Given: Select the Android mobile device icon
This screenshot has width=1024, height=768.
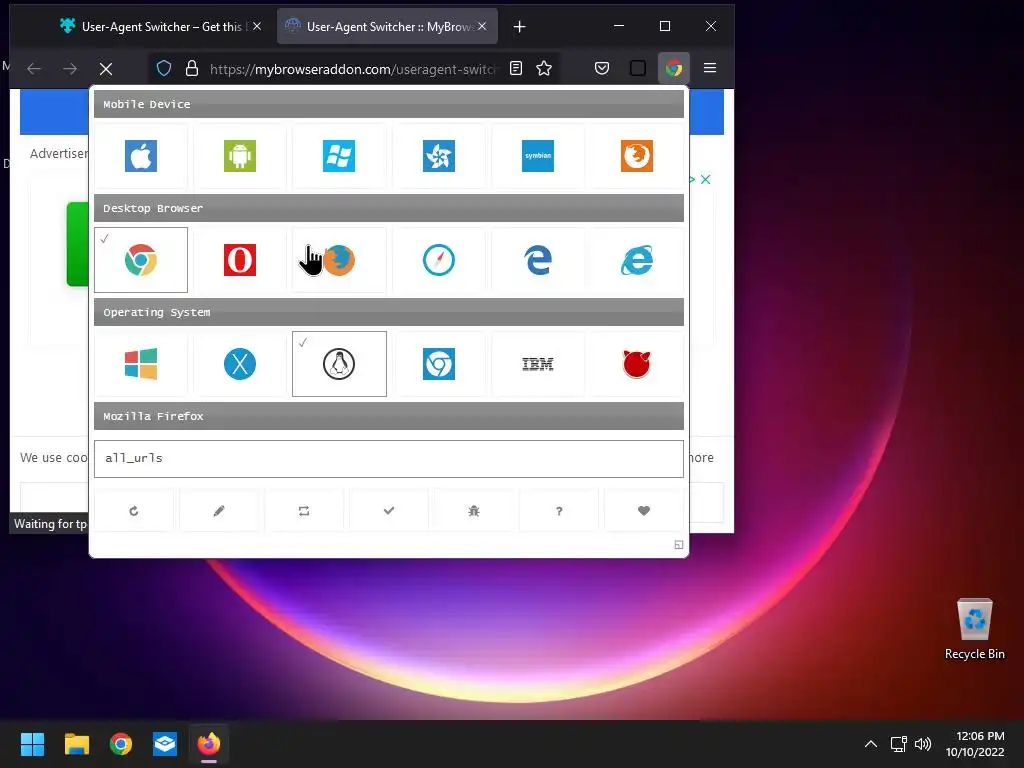Looking at the screenshot, I should (x=240, y=156).
